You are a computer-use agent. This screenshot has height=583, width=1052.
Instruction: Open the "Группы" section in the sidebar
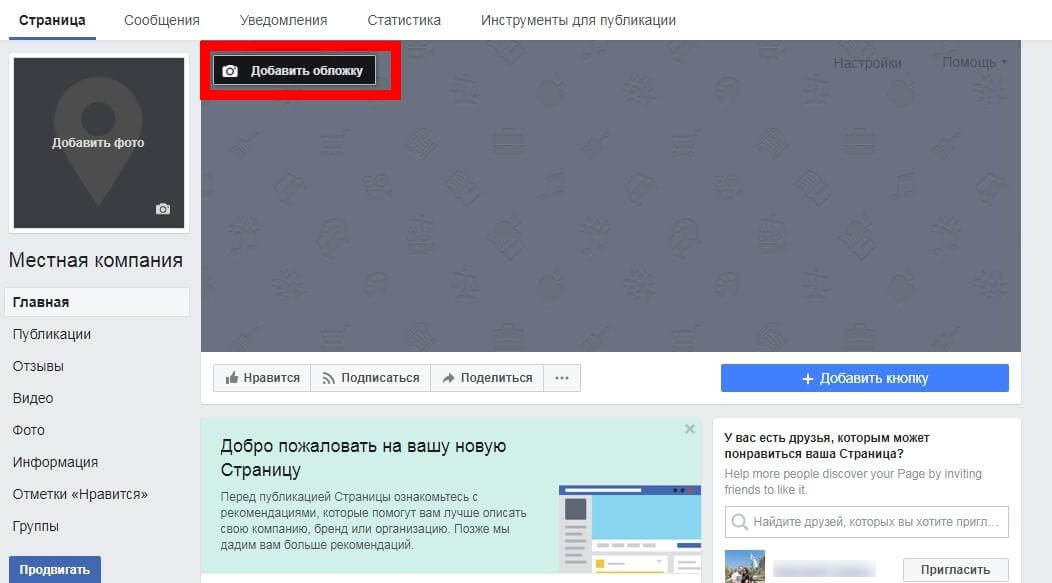point(35,526)
